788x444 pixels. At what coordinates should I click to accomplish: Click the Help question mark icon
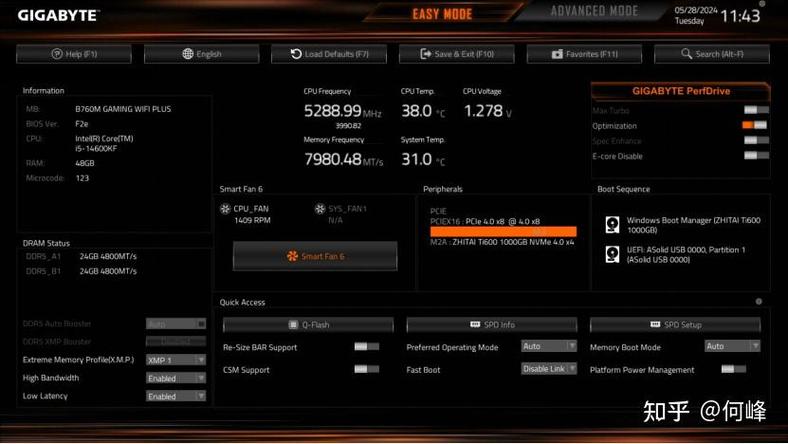point(57,54)
